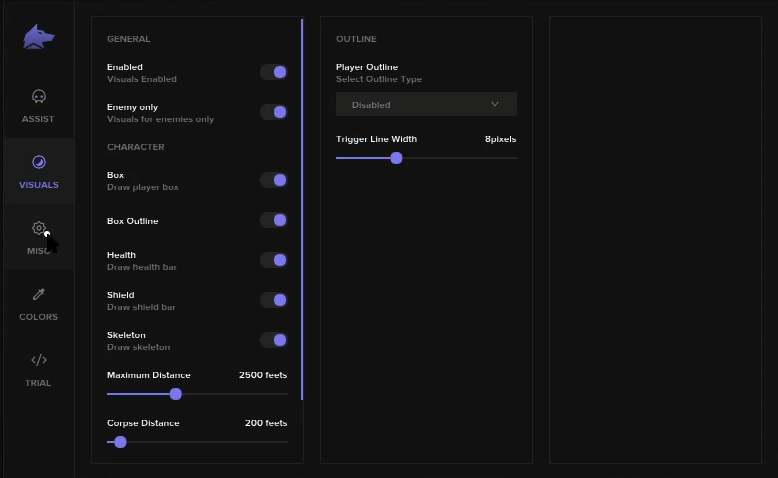Open the Assist skull icon section
778x478 pixels.
point(39,96)
